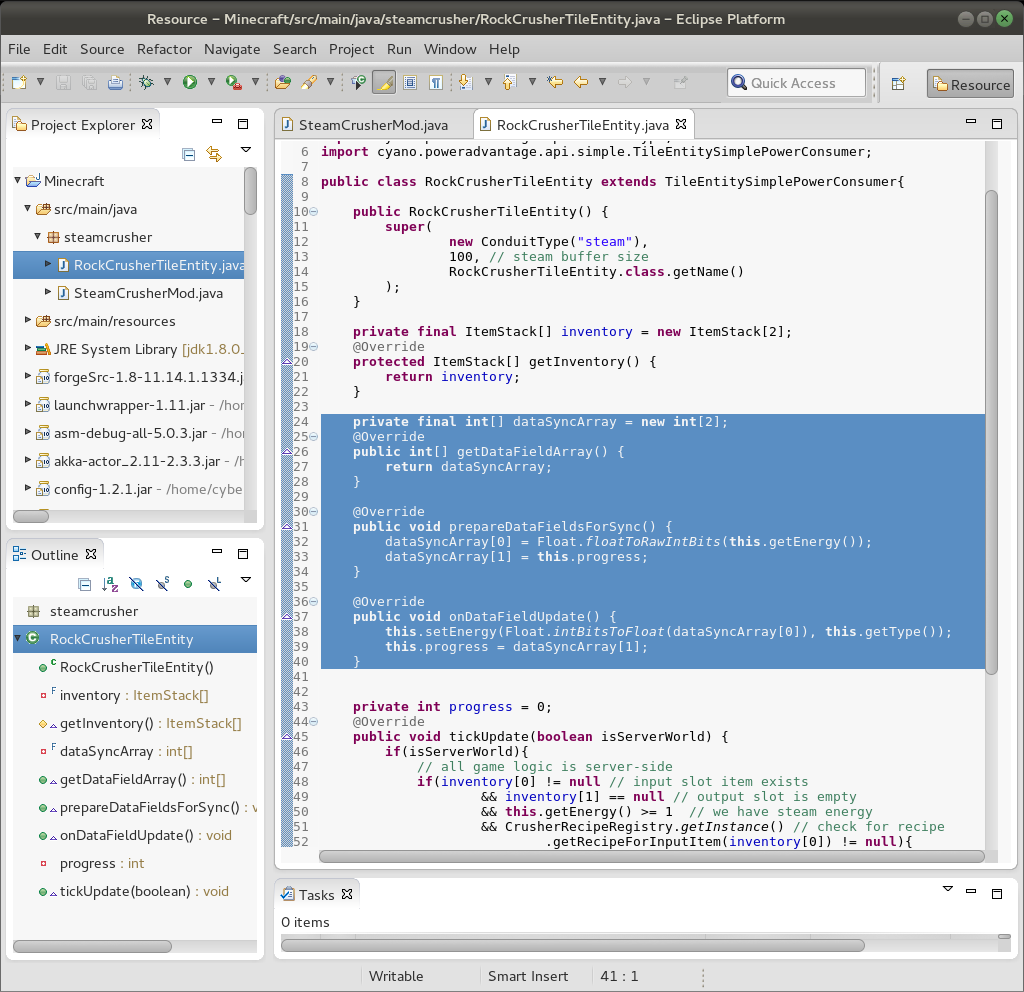Toggle Mark Occurrences highlighter button
This screenshot has height=992, width=1024.
click(x=384, y=82)
